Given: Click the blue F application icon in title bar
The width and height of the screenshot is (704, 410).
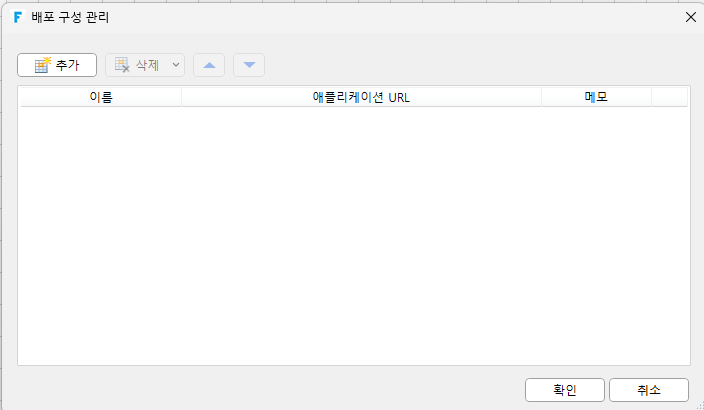Looking at the screenshot, I should pyautogui.click(x=18, y=18).
